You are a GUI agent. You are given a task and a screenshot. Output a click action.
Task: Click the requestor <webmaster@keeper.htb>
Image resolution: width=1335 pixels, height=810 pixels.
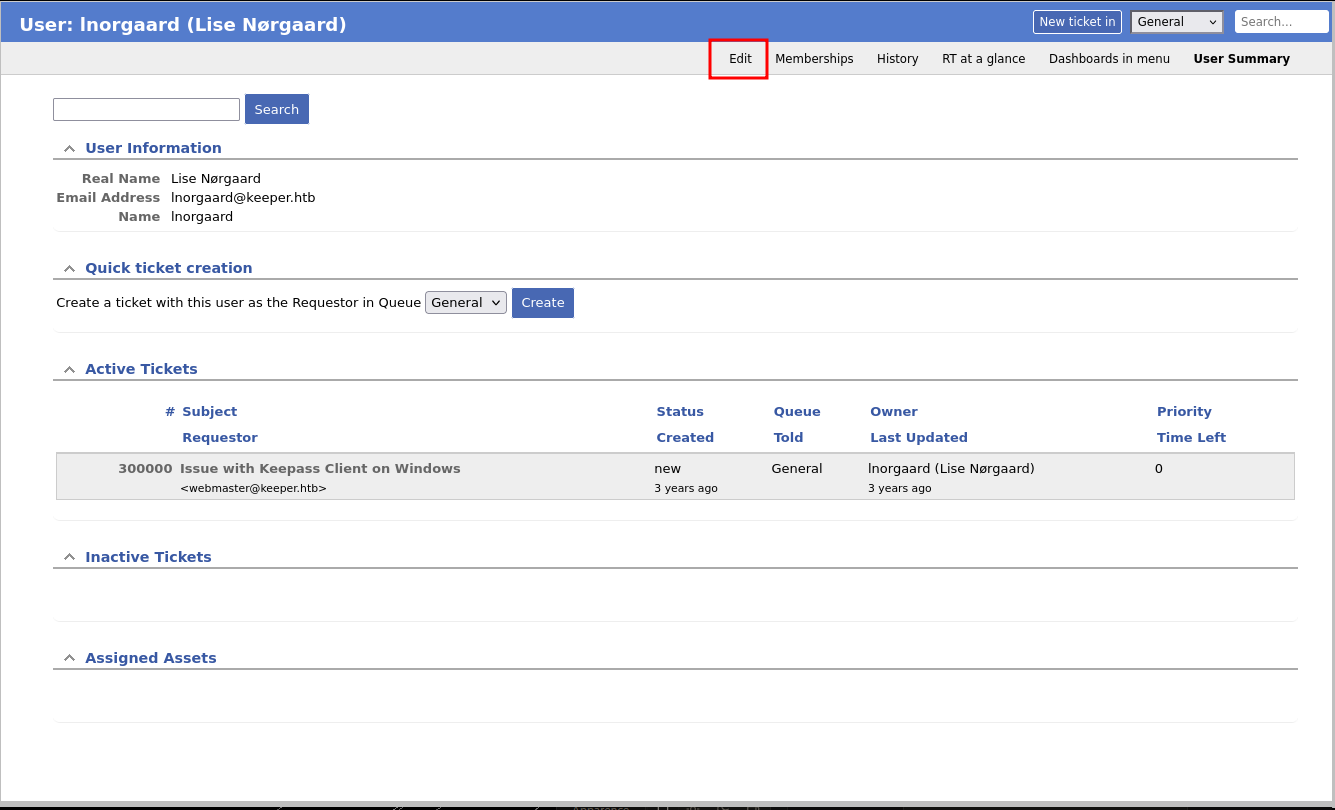point(253,489)
